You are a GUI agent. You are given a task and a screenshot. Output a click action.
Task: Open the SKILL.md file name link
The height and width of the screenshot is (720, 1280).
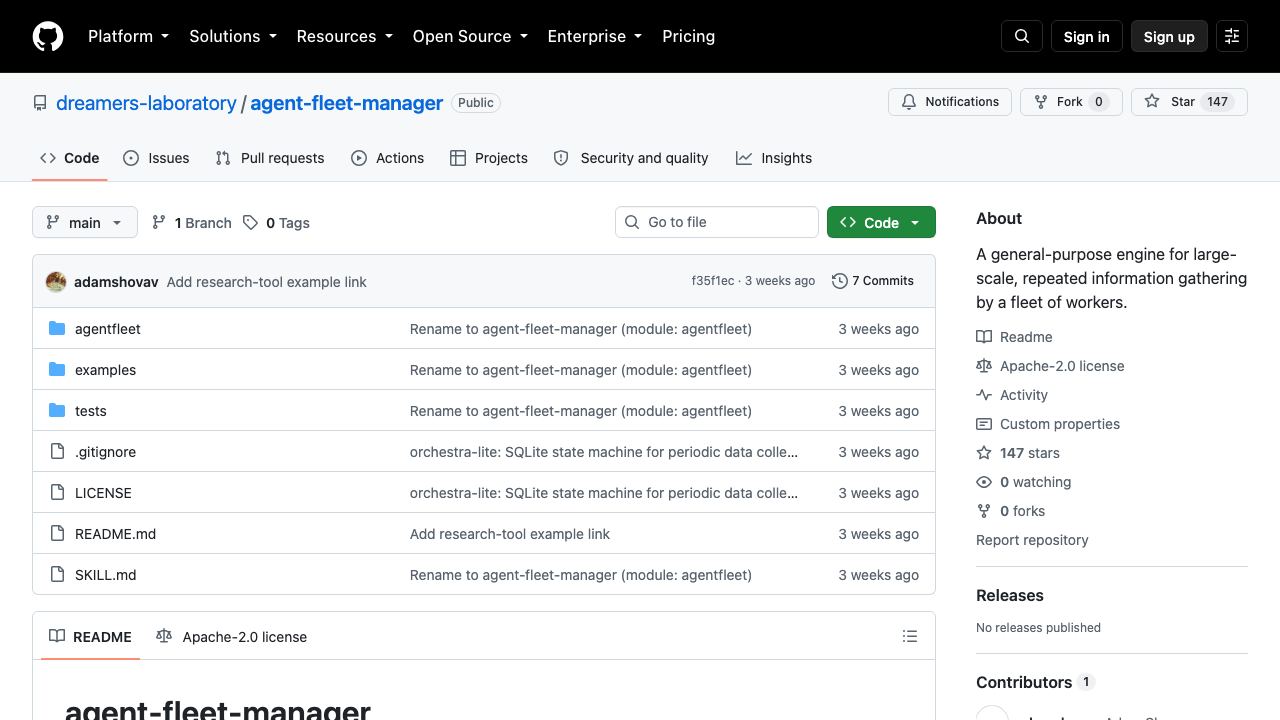(x=105, y=575)
